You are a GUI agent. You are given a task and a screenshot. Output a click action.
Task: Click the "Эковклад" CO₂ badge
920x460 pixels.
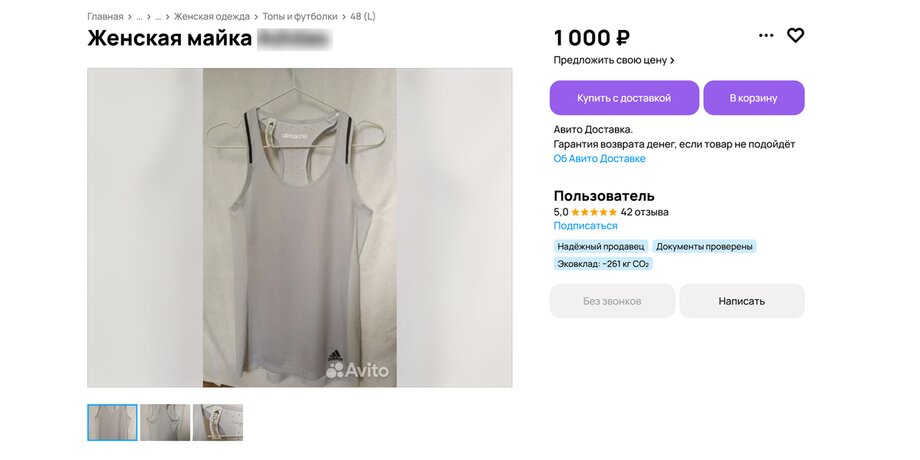pos(603,264)
